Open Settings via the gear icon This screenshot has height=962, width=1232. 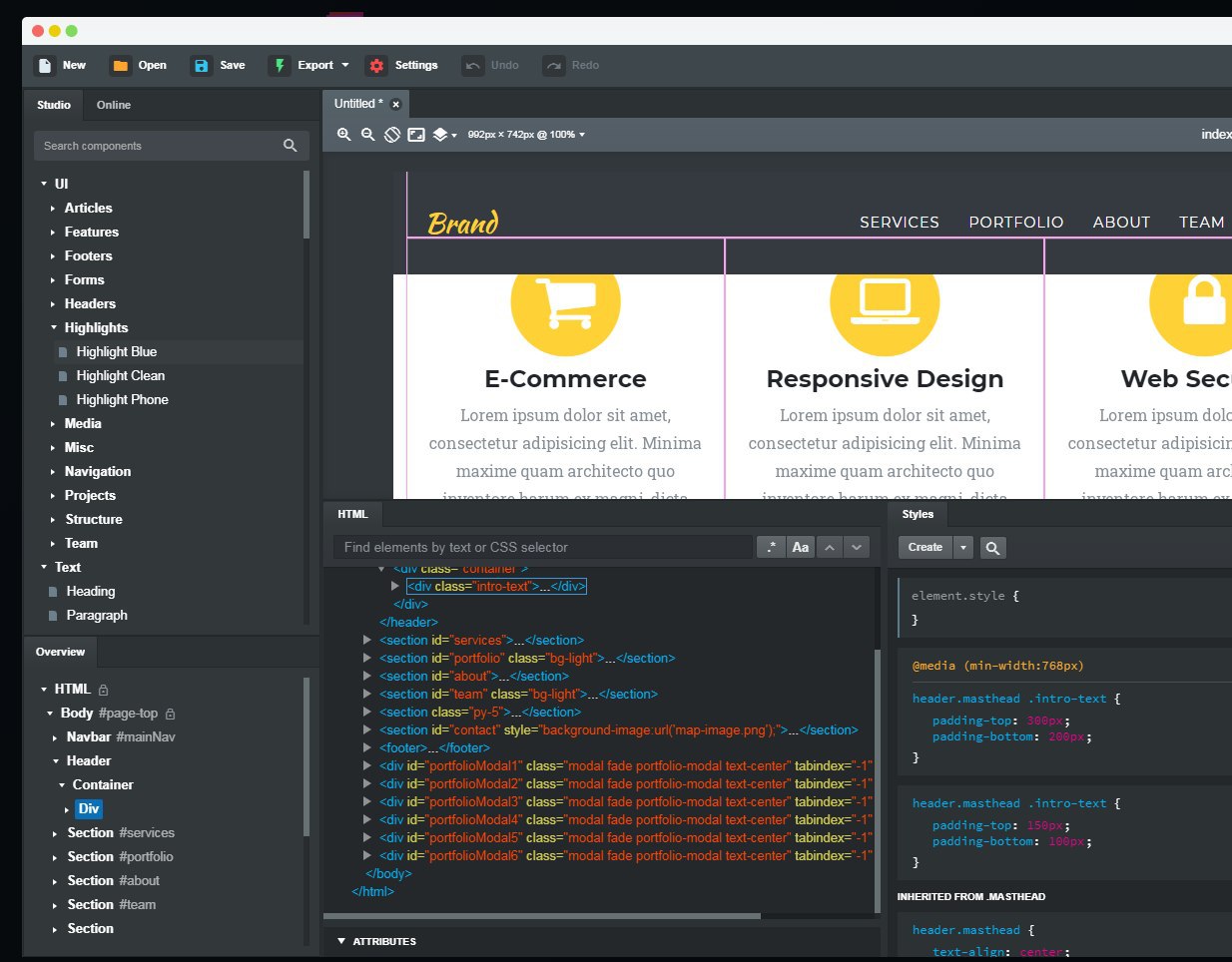(376, 66)
